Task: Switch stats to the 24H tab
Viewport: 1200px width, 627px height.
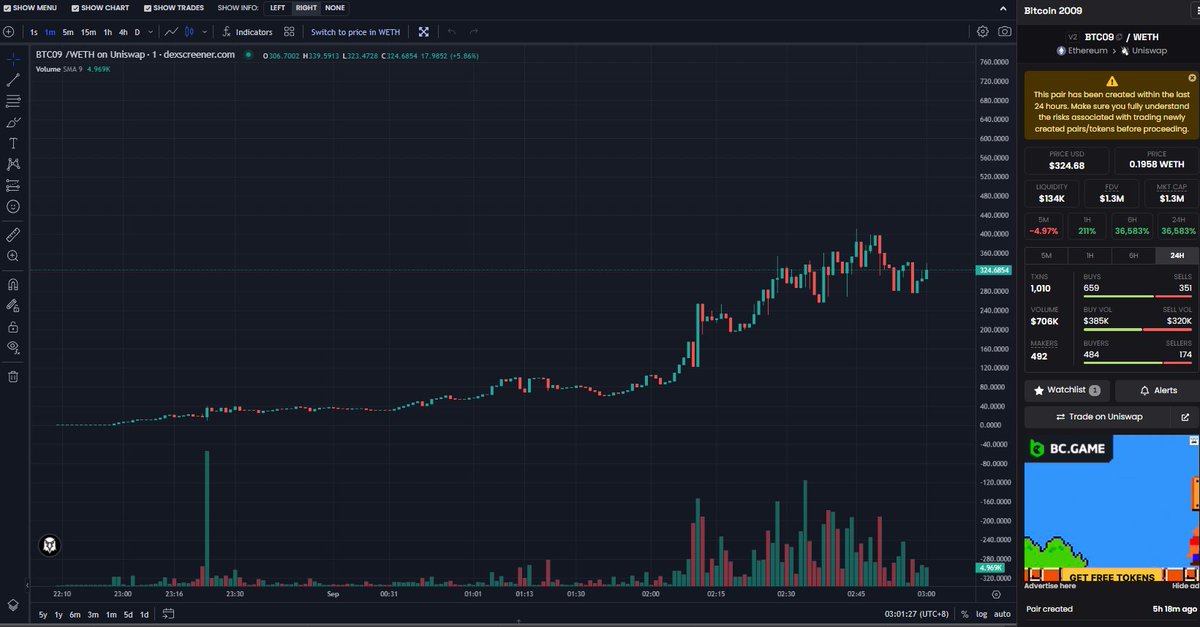Action: (1176, 256)
